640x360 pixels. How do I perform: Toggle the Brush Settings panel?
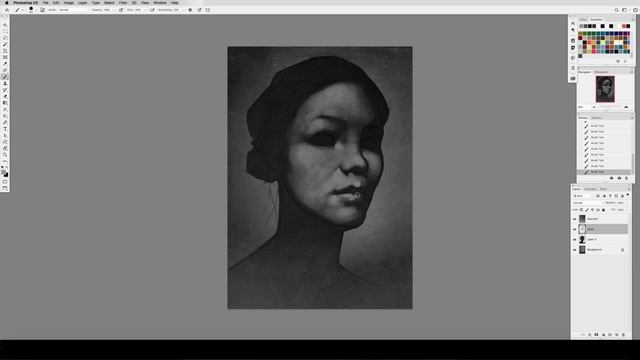(x=42, y=10)
